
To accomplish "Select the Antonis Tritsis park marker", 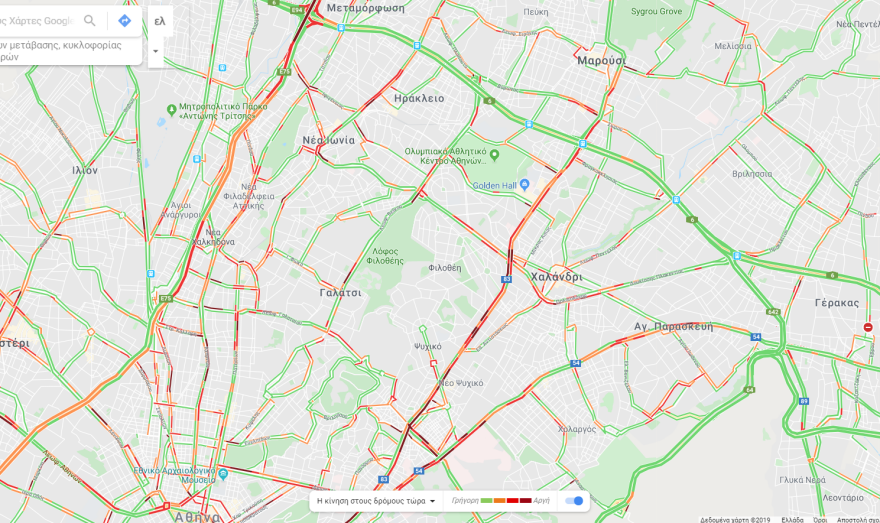I will coord(172,109).
